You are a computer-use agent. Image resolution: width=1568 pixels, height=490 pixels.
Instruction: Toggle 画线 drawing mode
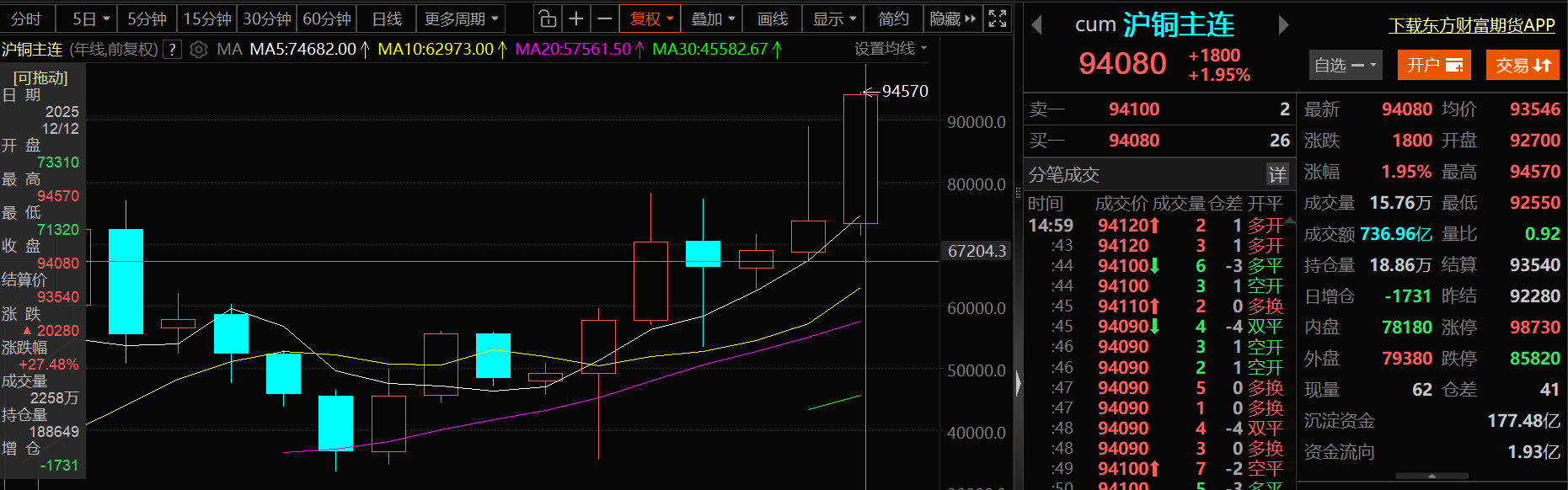click(x=772, y=19)
